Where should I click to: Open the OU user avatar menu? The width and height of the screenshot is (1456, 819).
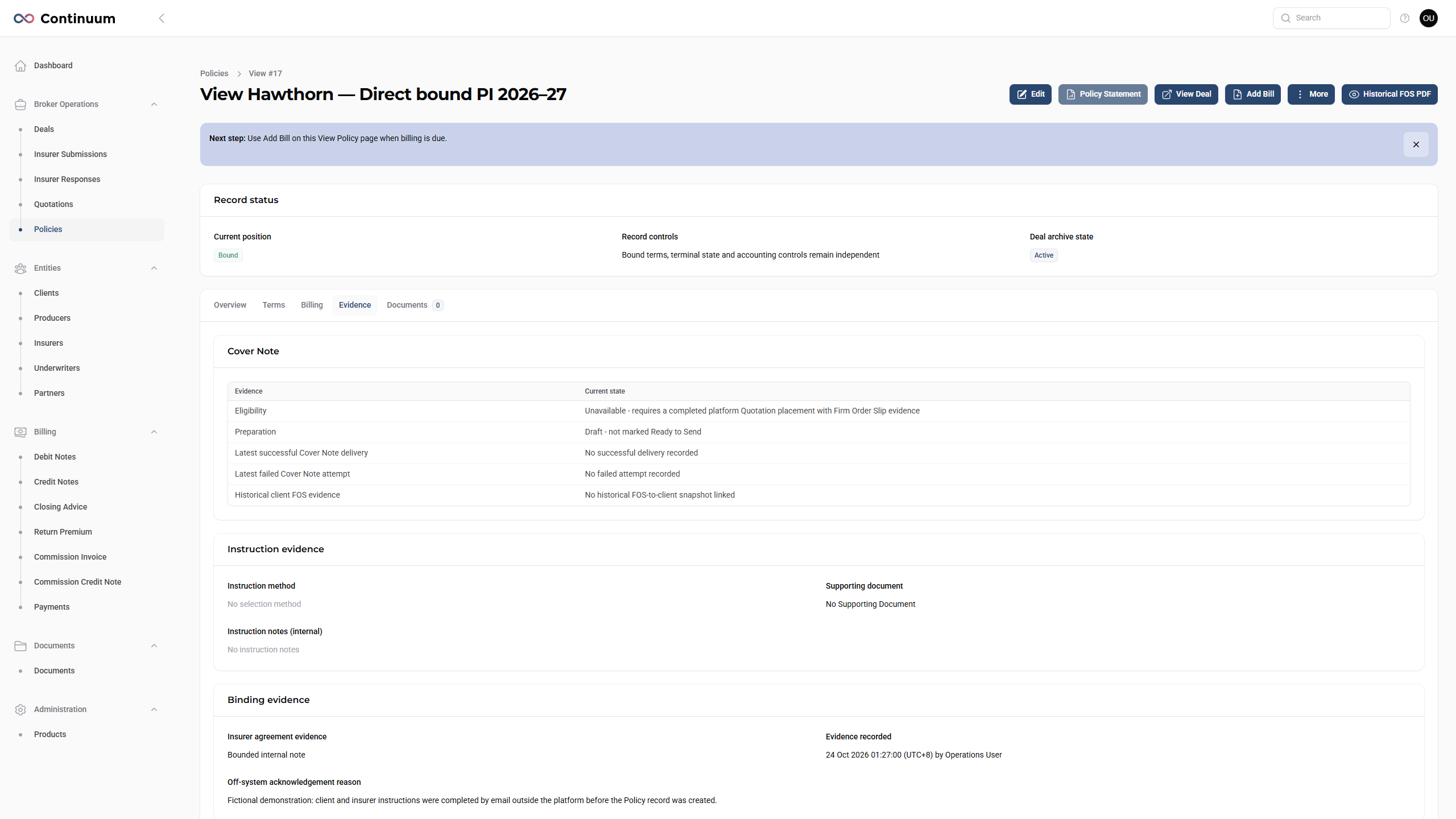point(1429,18)
